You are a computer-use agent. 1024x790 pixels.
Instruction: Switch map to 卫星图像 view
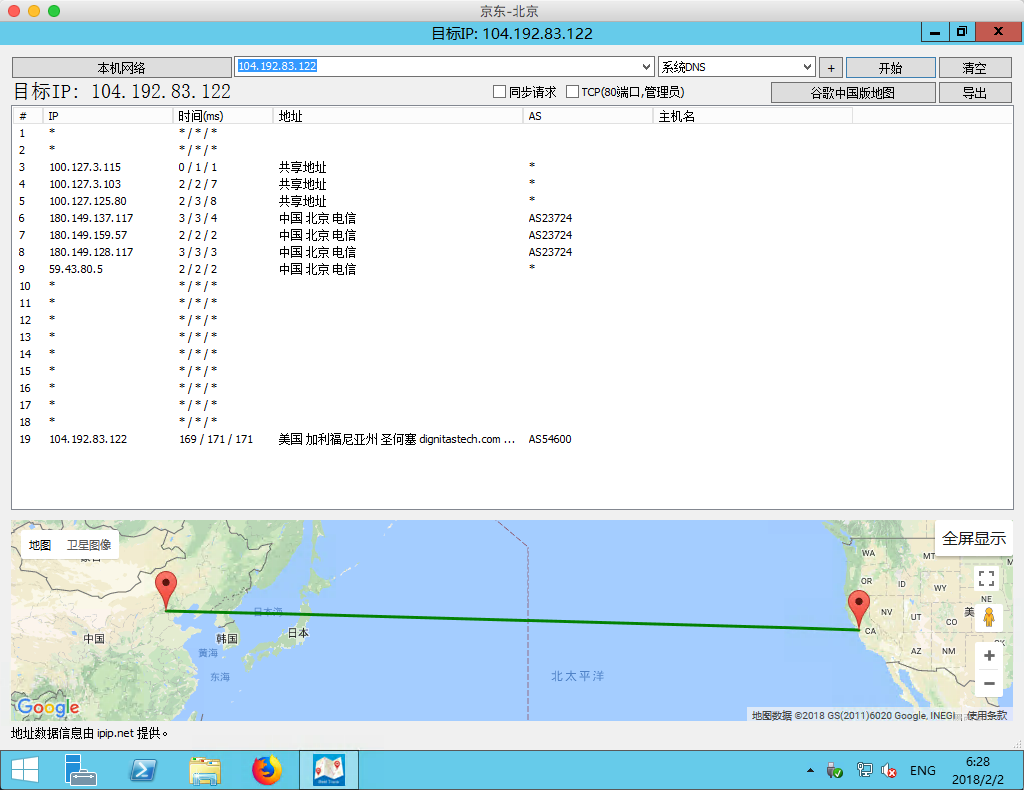coord(89,545)
